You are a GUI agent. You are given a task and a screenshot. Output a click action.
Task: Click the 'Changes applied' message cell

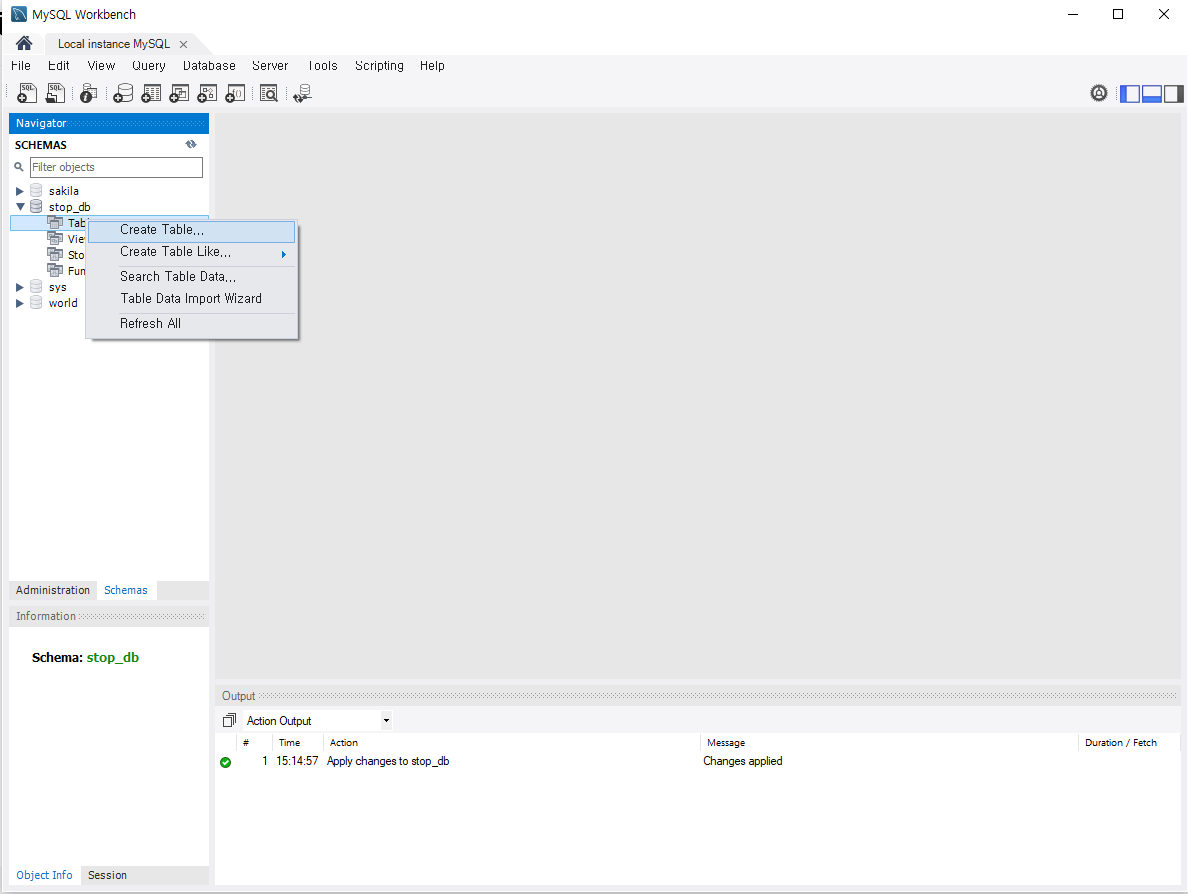pyautogui.click(x=742, y=761)
